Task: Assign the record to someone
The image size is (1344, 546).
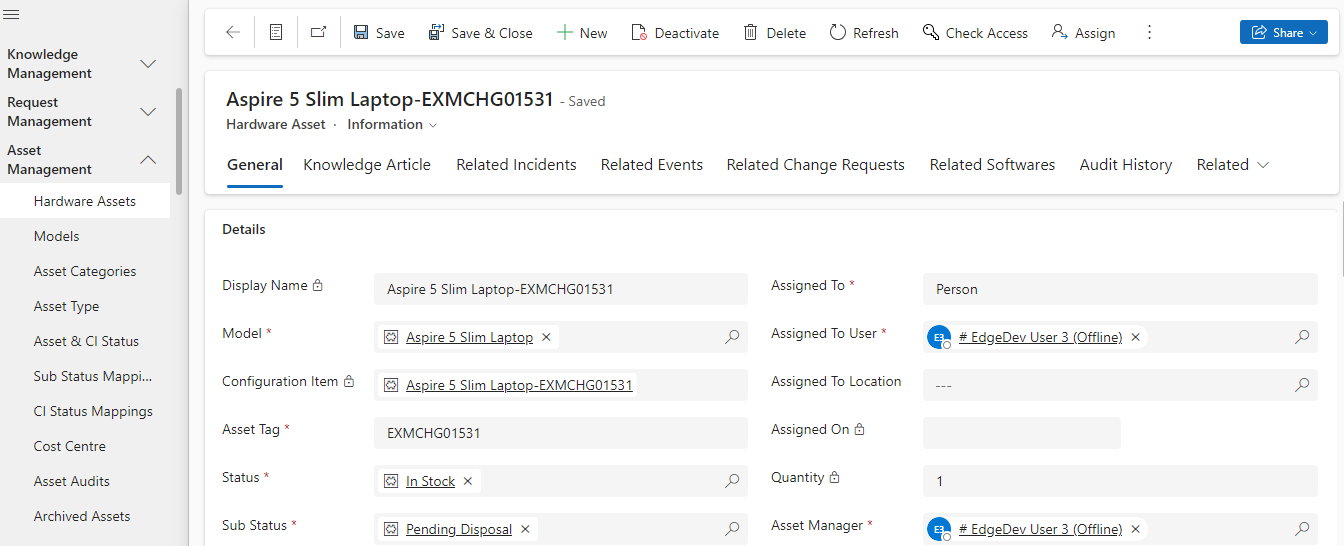Action: click(1084, 33)
